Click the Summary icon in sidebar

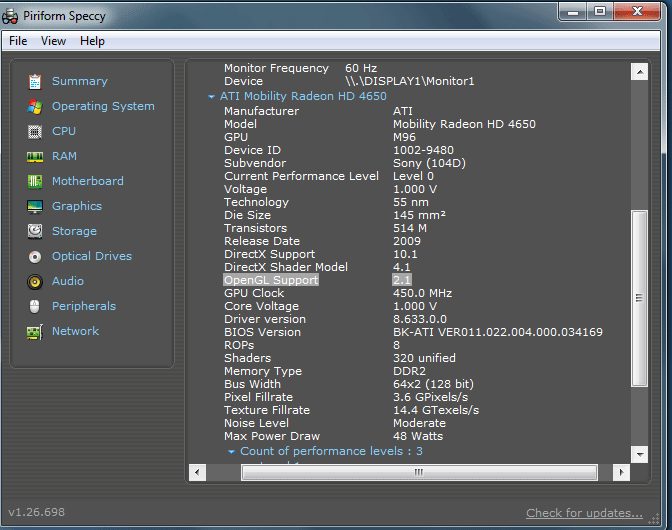point(35,81)
